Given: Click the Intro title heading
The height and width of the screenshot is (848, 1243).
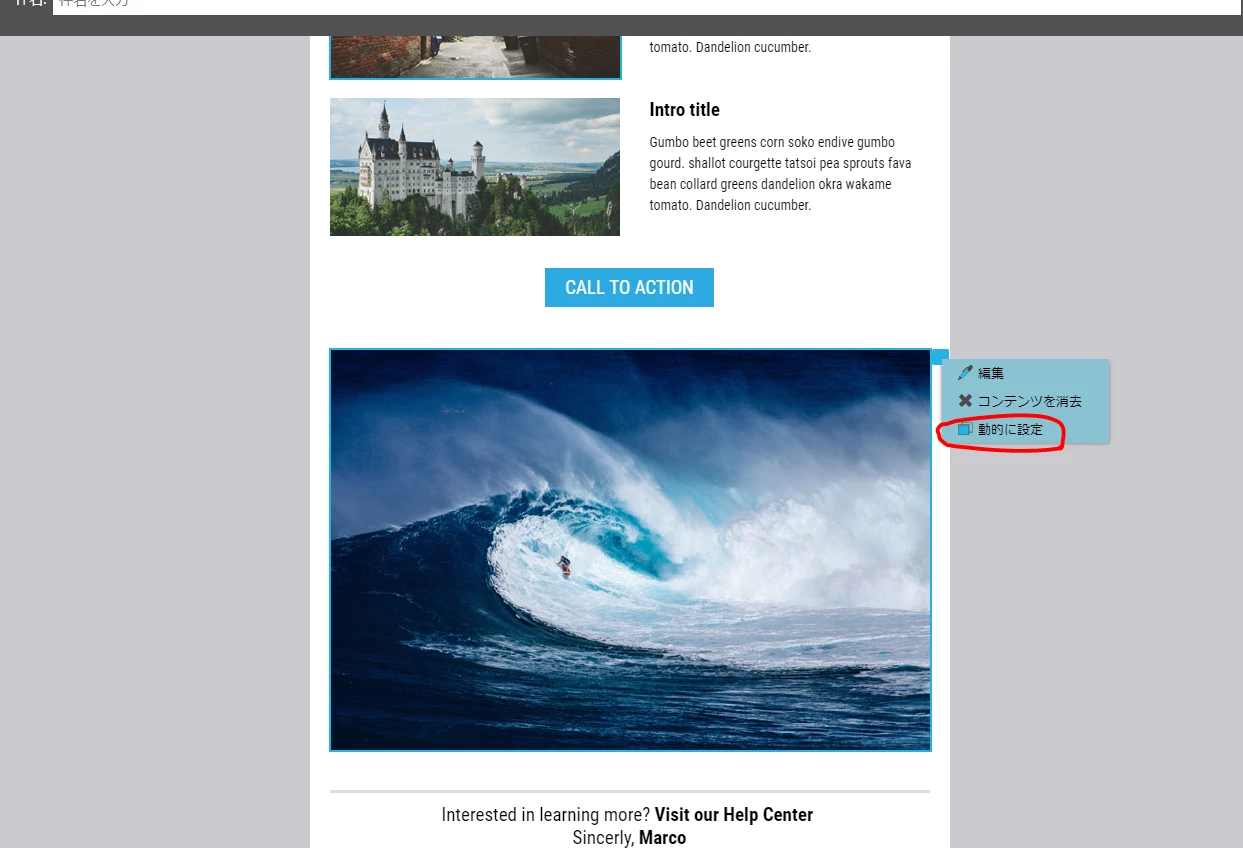Looking at the screenshot, I should coord(685,109).
